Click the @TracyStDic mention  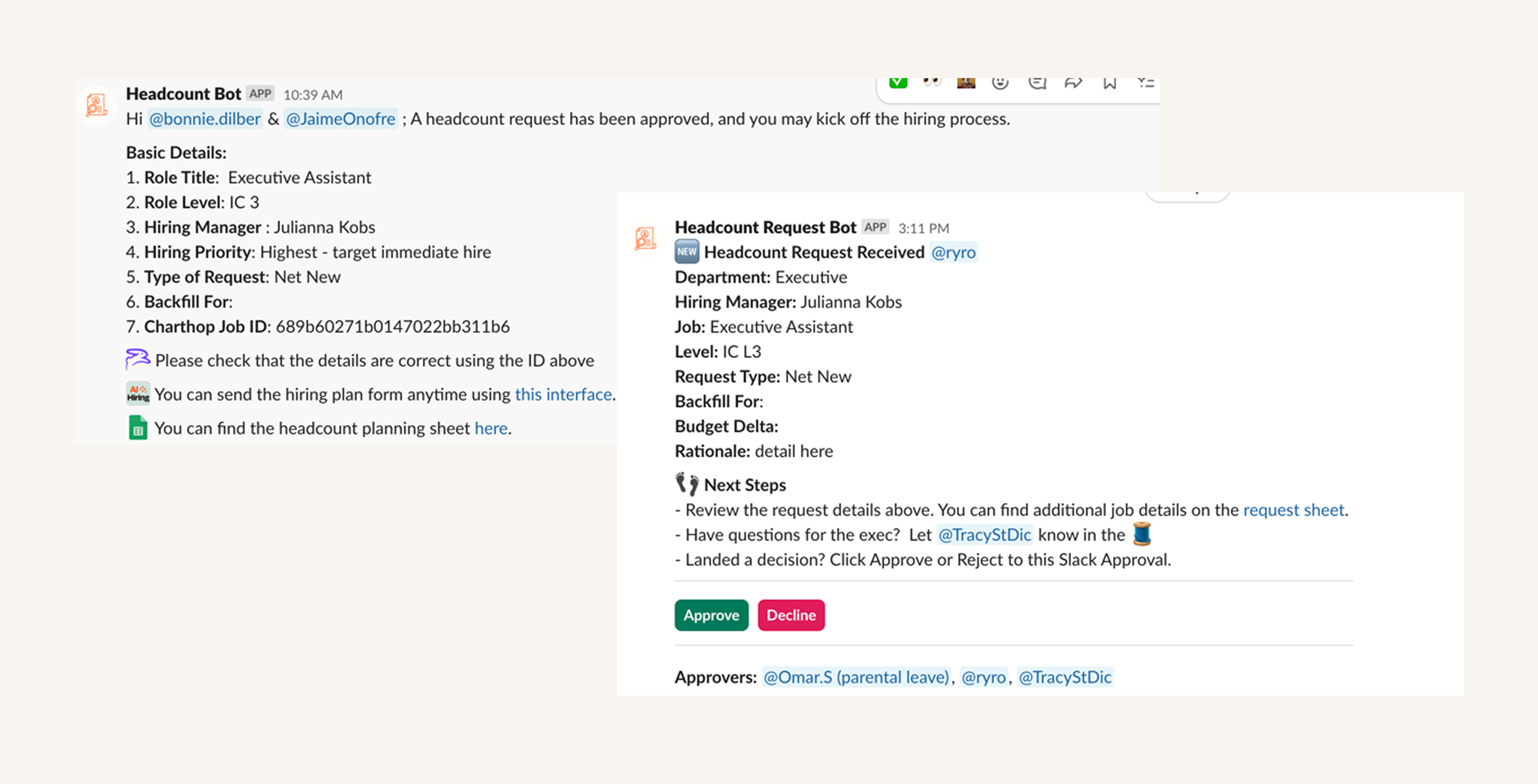[985, 535]
